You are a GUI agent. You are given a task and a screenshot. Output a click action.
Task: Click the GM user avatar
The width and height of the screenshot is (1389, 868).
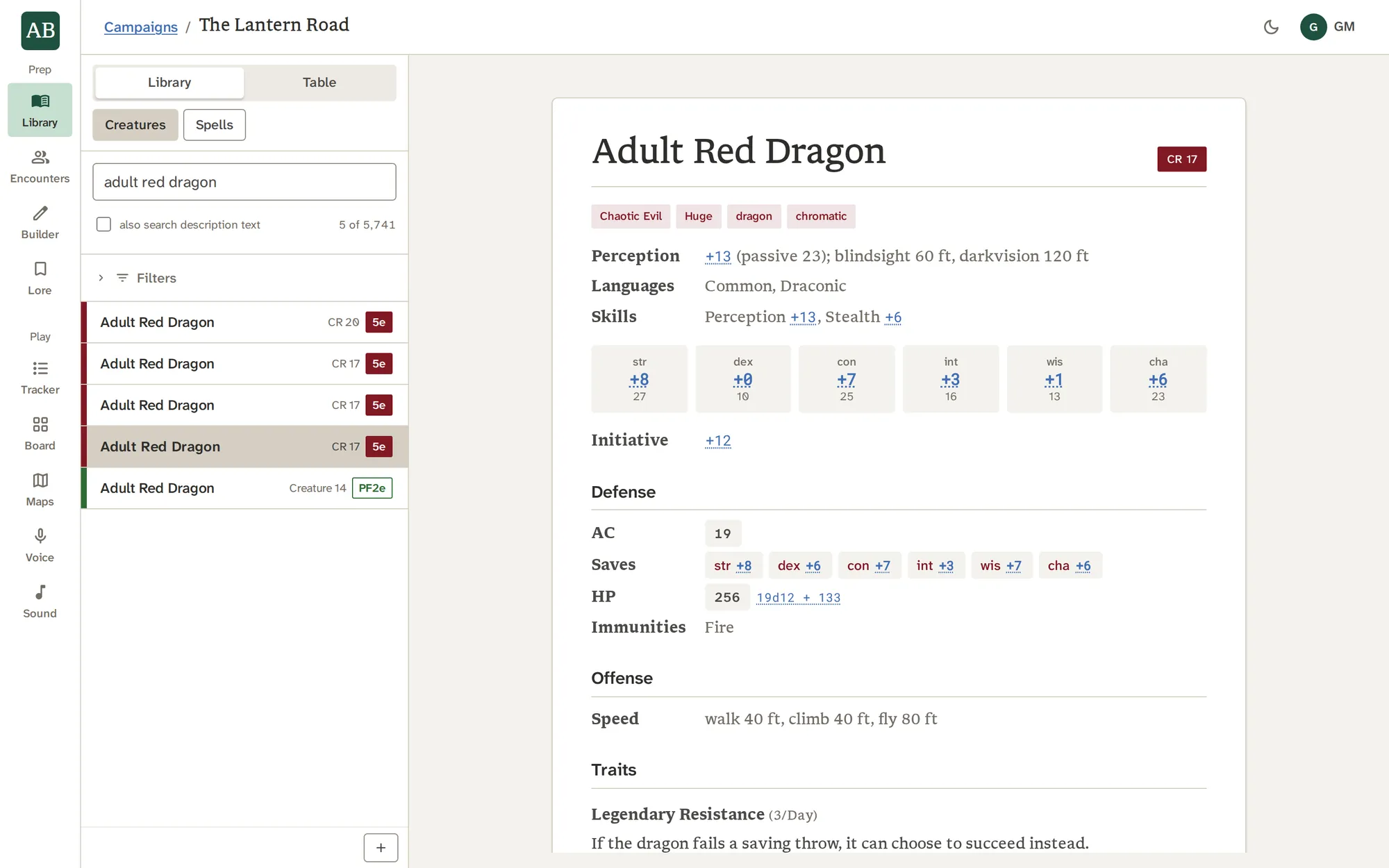pos(1313,27)
